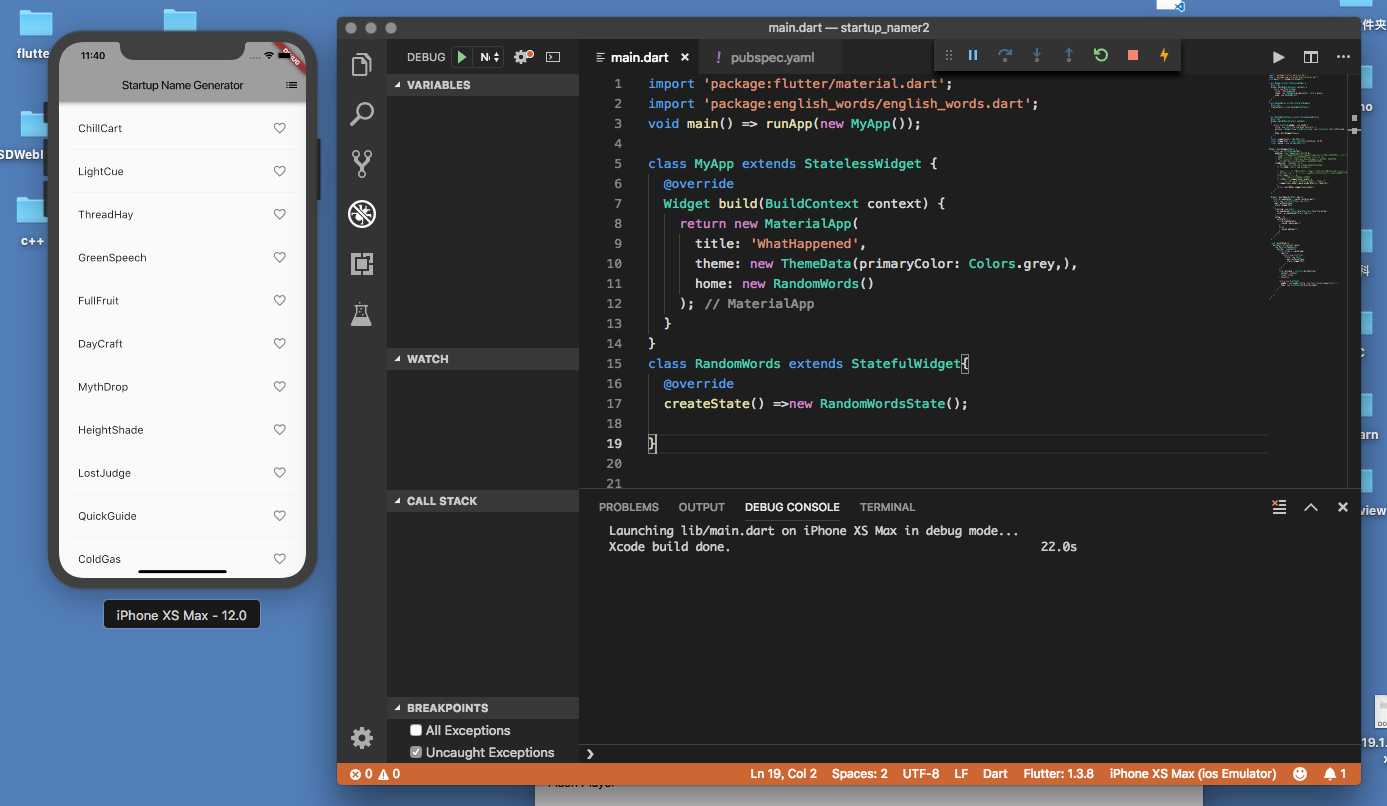Switch to the pubspec.yaml tab
Viewport: 1387px width, 806px height.
tap(771, 57)
